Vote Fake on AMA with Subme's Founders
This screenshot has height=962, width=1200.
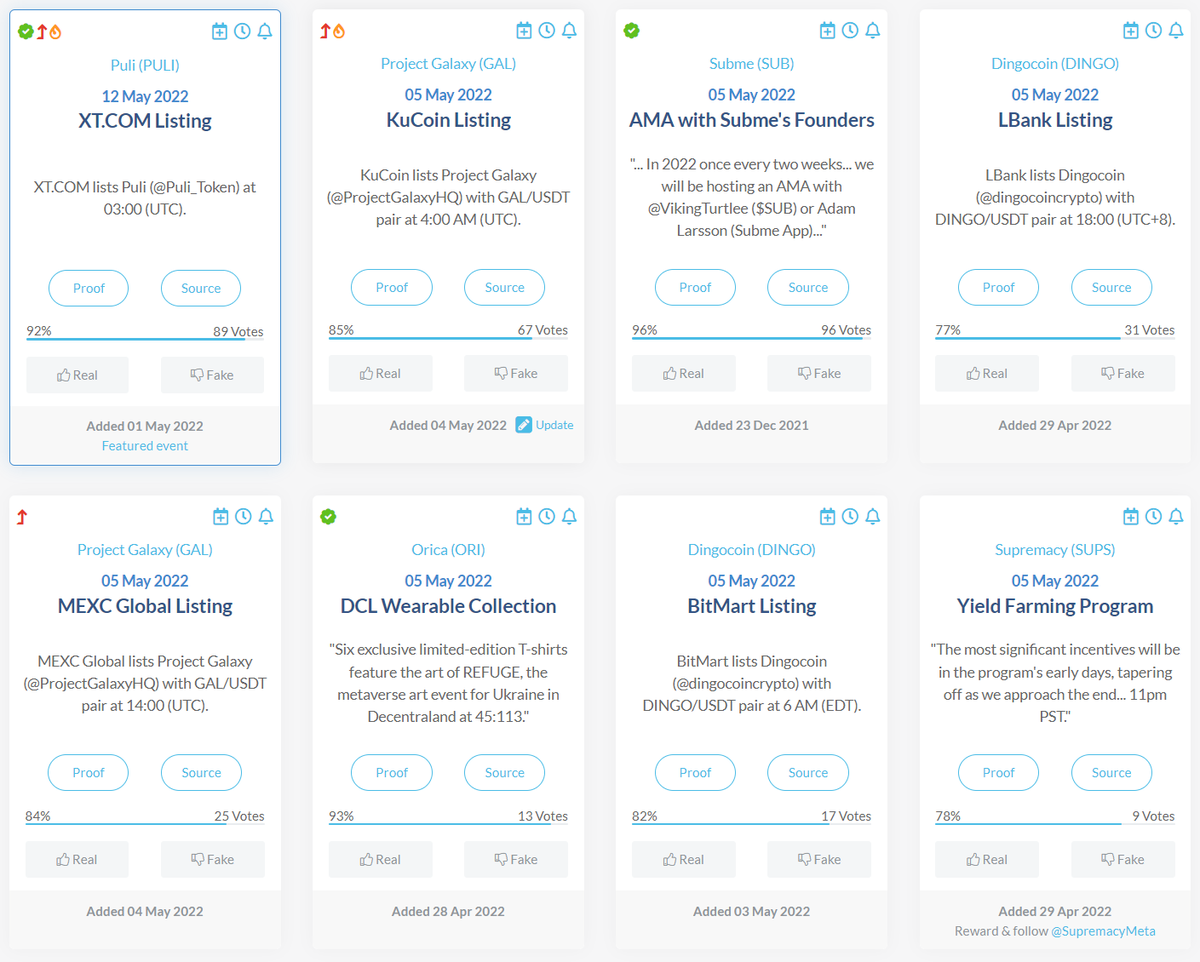(x=819, y=373)
